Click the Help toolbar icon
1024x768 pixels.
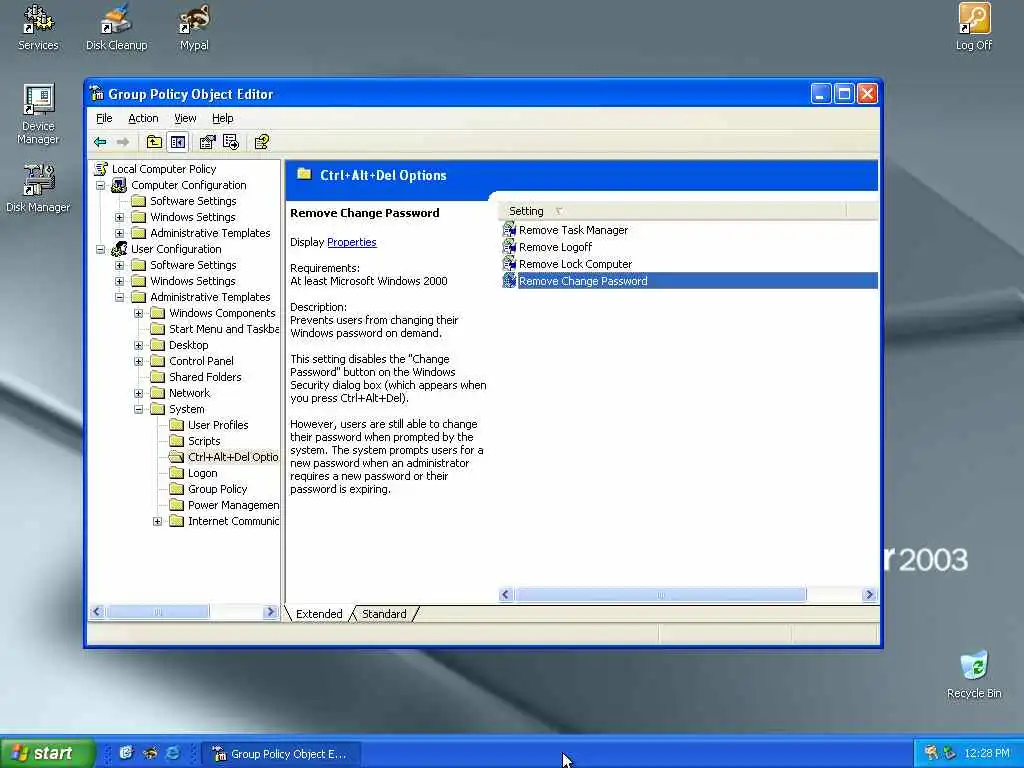click(262, 142)
